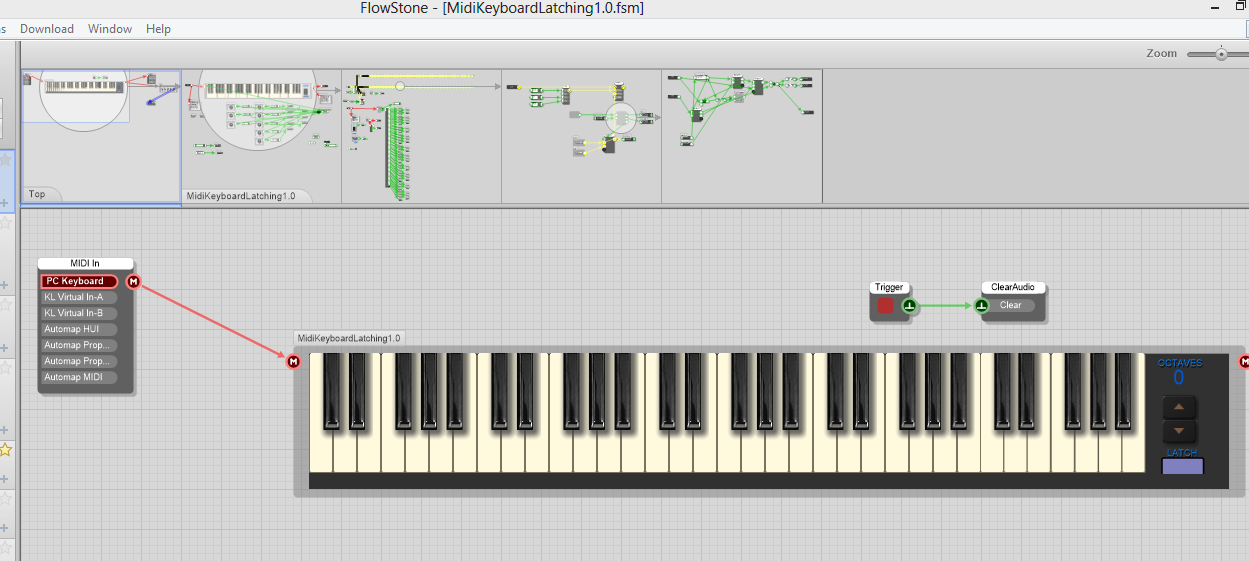Toggle the LATCH button on the keyboard
The height and width of the screenshot is (561, 1249).
(1182, 465)
